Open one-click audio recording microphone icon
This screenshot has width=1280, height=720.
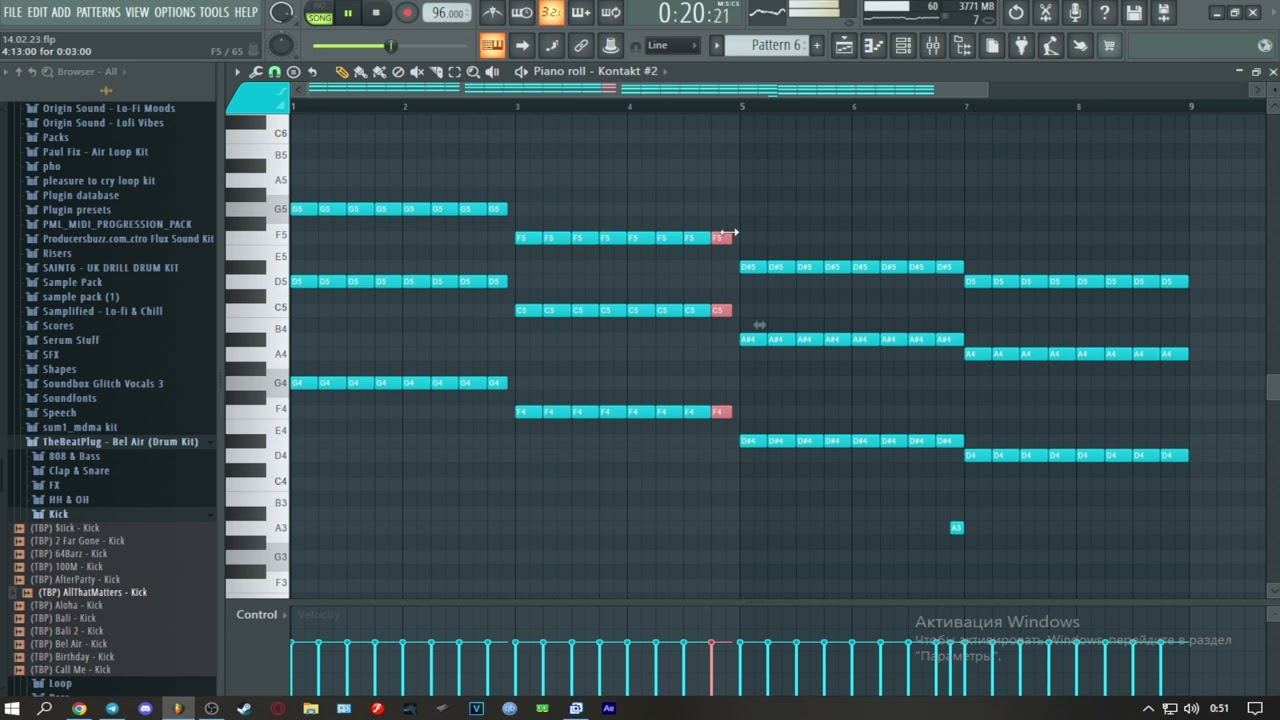[x=1075, y=13]
